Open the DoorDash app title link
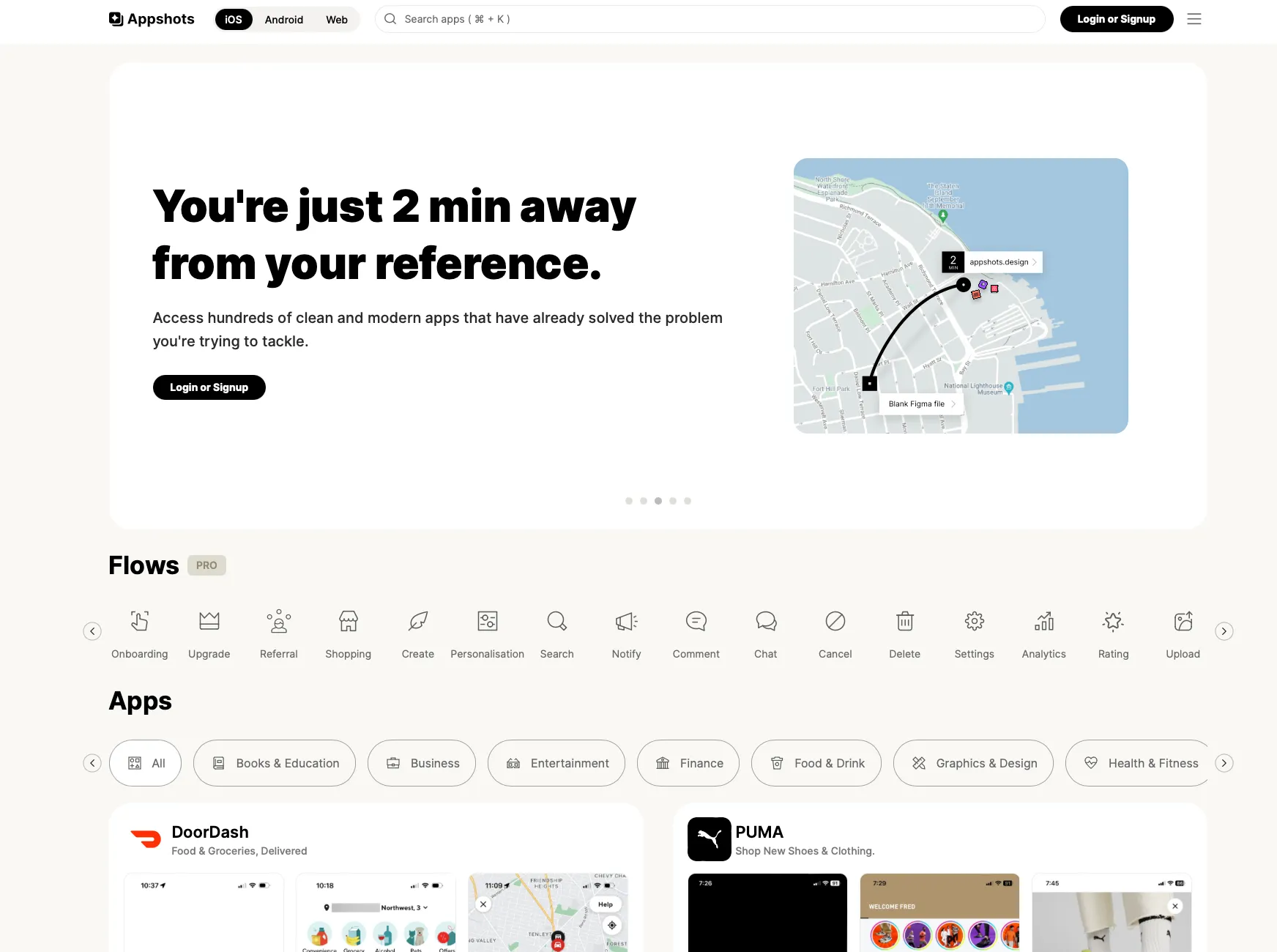The width and height of the screenshot is (1277, 952). point(210,832)
